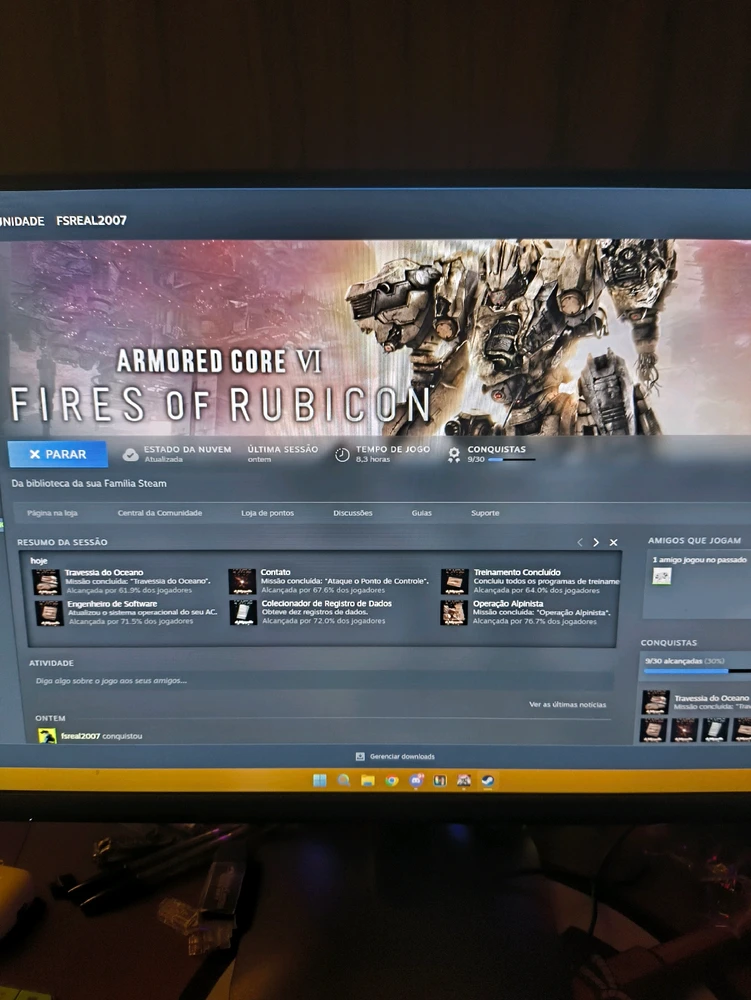This screenshot has height=1000, width=751.
Task: Open the Página na loja tab
Action: pos(52,513)
